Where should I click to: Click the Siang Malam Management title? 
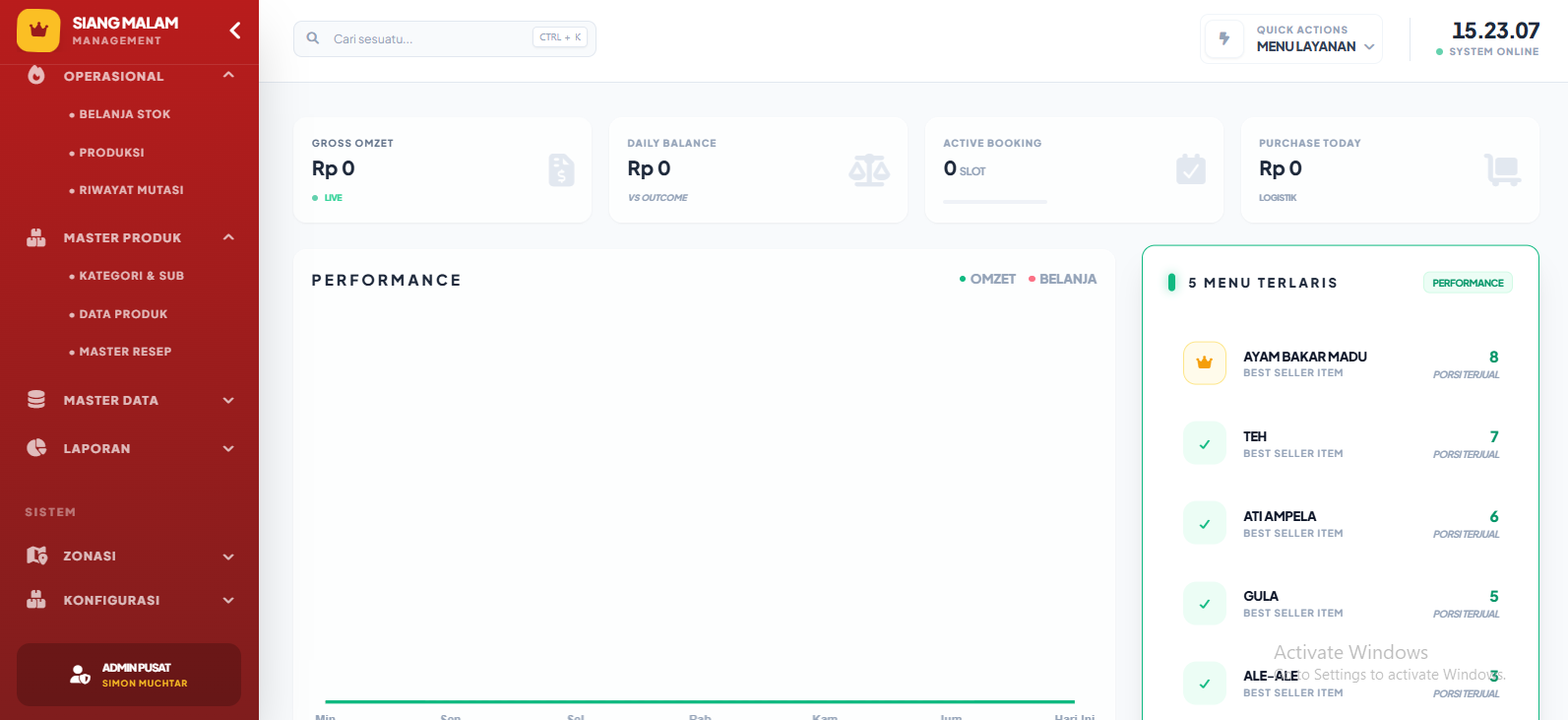tap(125, 31)
